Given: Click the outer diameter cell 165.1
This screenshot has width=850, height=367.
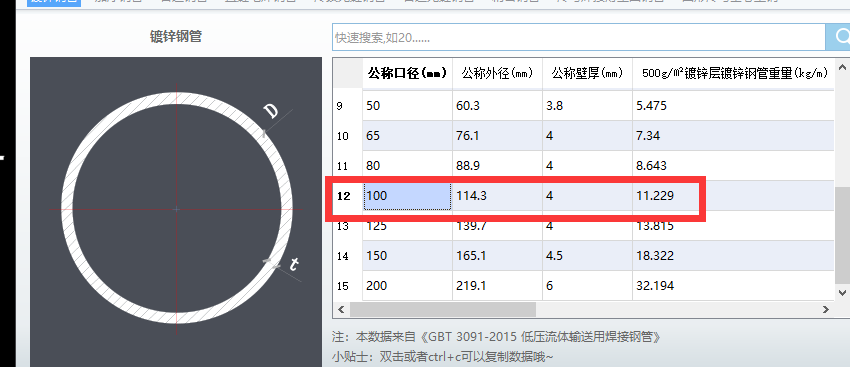Looking at the screenshot, I should click(x=497, y=255).
